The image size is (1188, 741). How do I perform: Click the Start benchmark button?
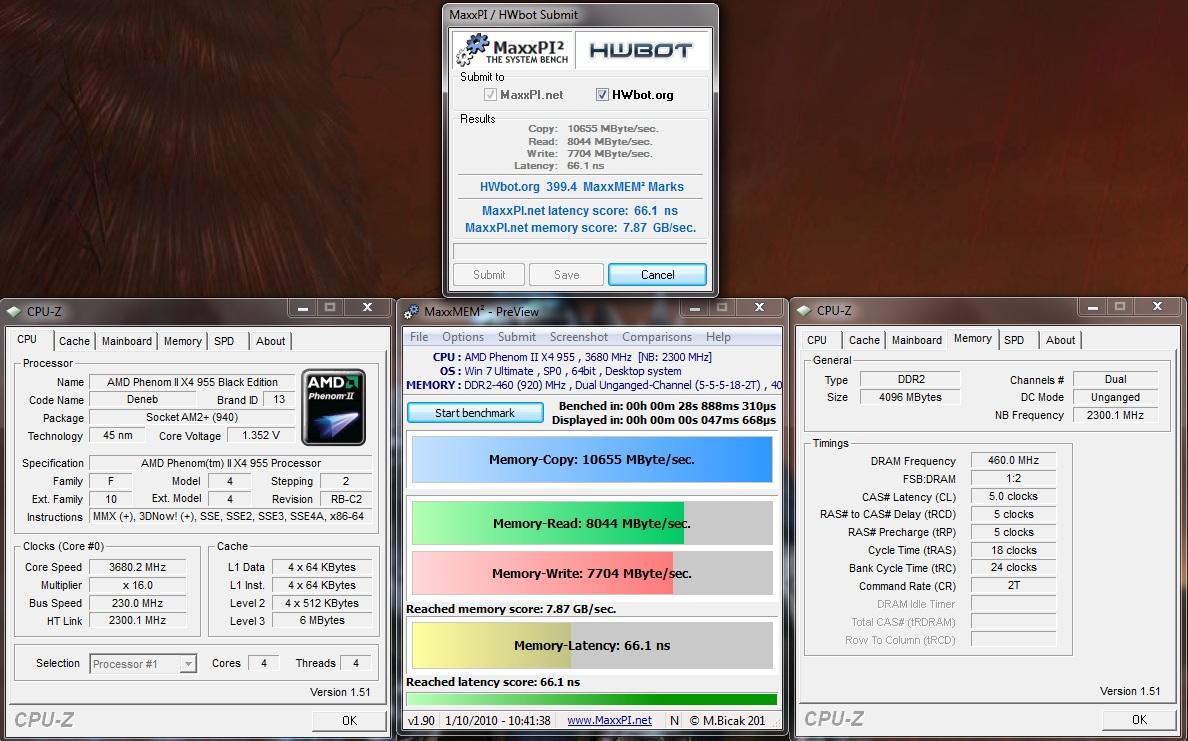[x=475, y=413]
